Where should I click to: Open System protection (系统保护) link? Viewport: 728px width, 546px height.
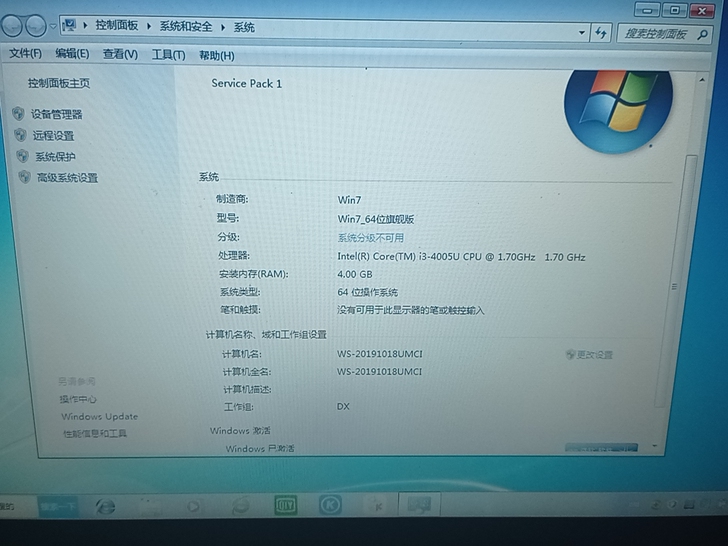pos(55,157)
